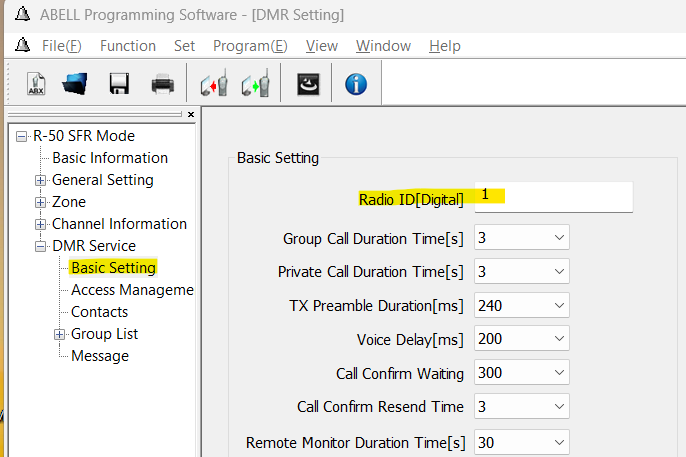Click the Radio ID[Digital] input field
This screenshot has width=686, height=457.
pos(553,197)
